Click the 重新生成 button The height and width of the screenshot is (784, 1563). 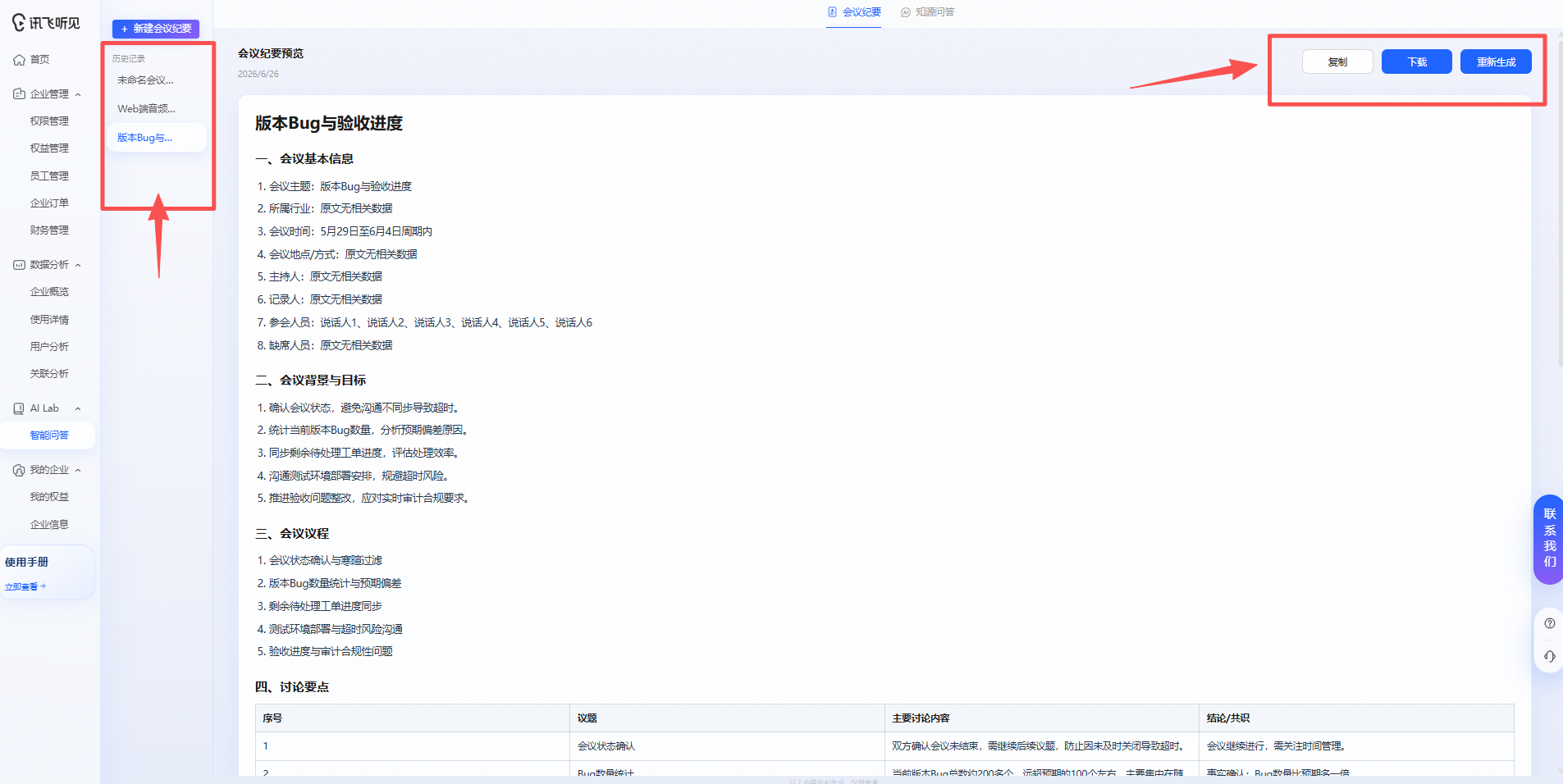(1496, 62)
